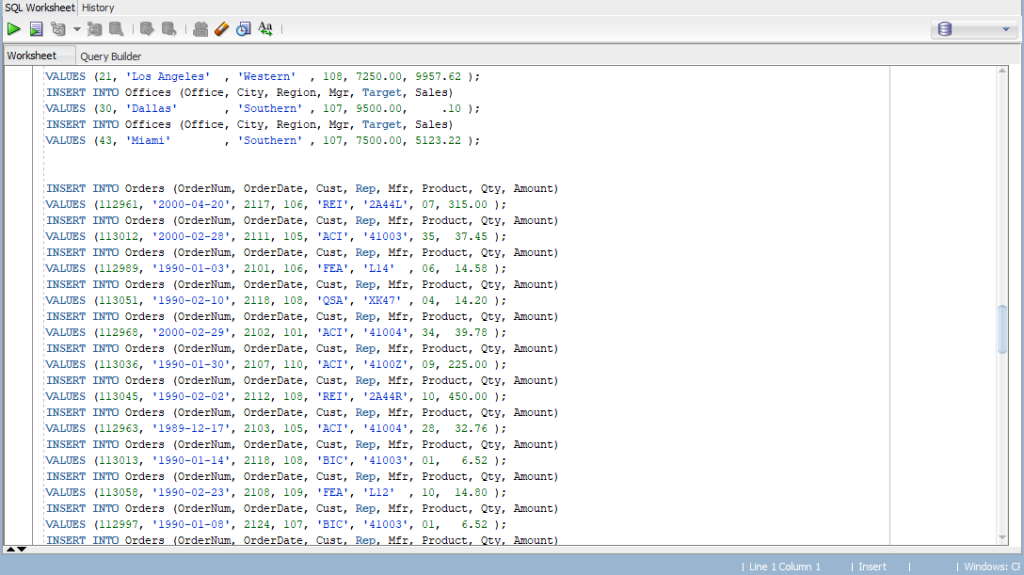
Task: Click the up splitter arrow at bottom left
Action: [10, 550]
